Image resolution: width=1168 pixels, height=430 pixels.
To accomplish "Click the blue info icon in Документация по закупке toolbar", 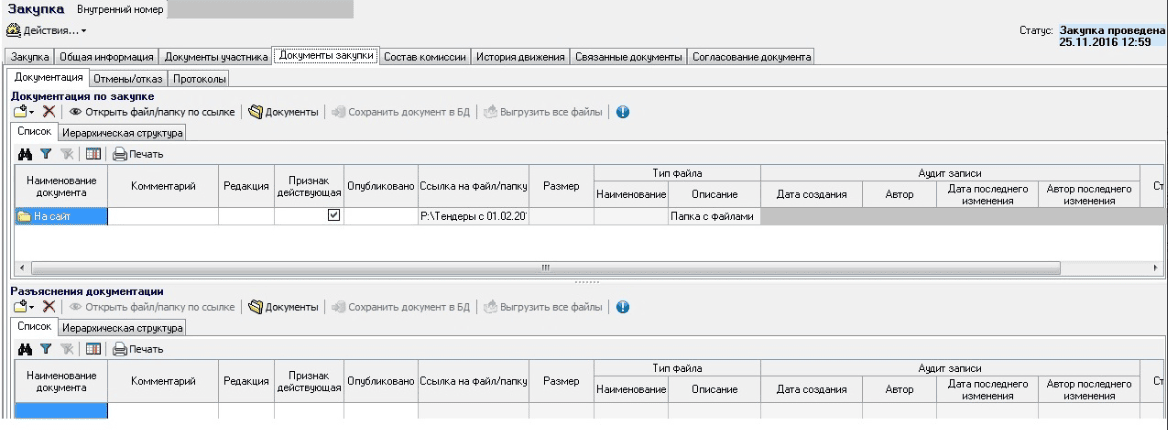I will coord(622,111).
